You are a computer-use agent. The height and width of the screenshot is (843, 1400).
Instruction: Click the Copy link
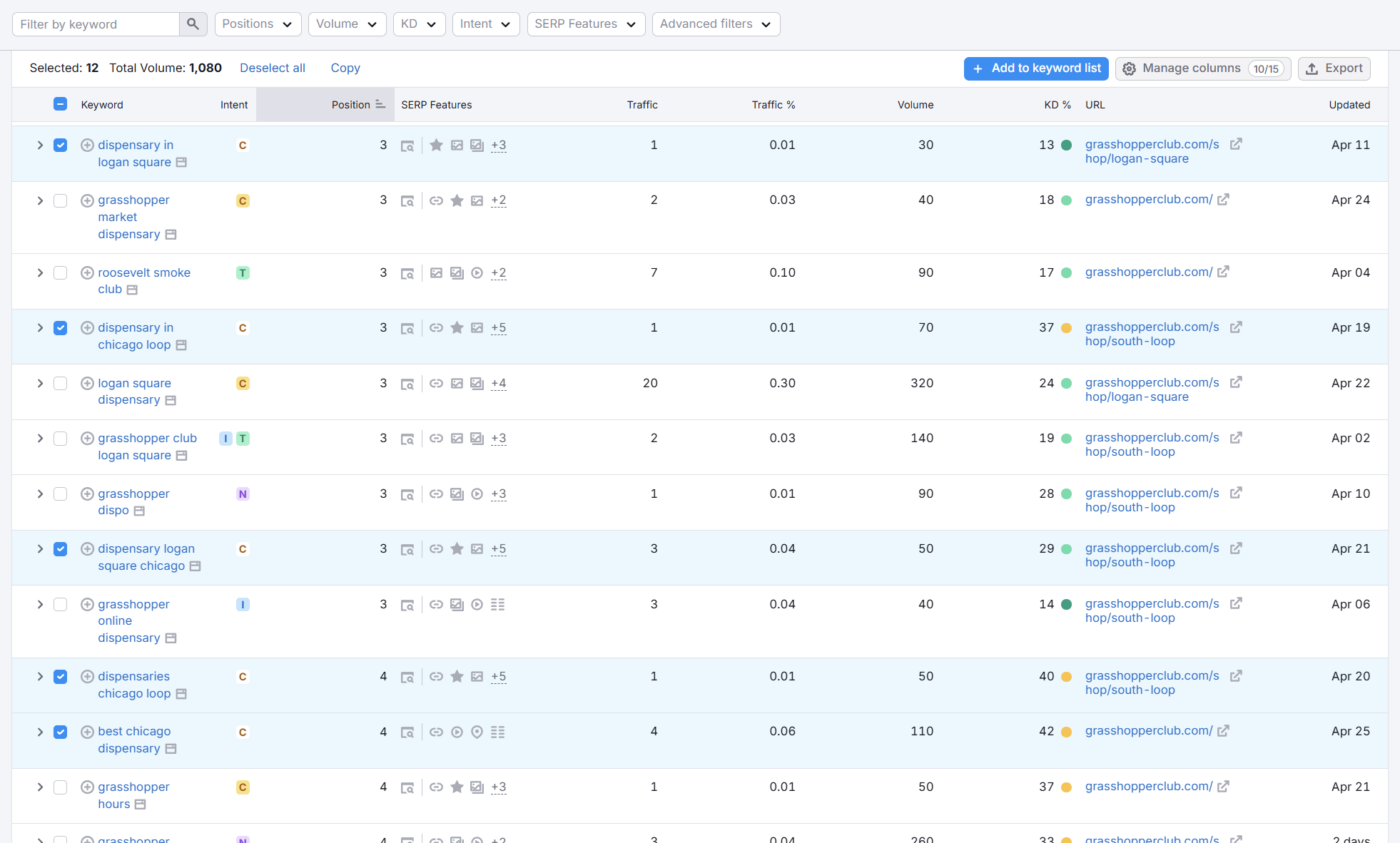345,68
